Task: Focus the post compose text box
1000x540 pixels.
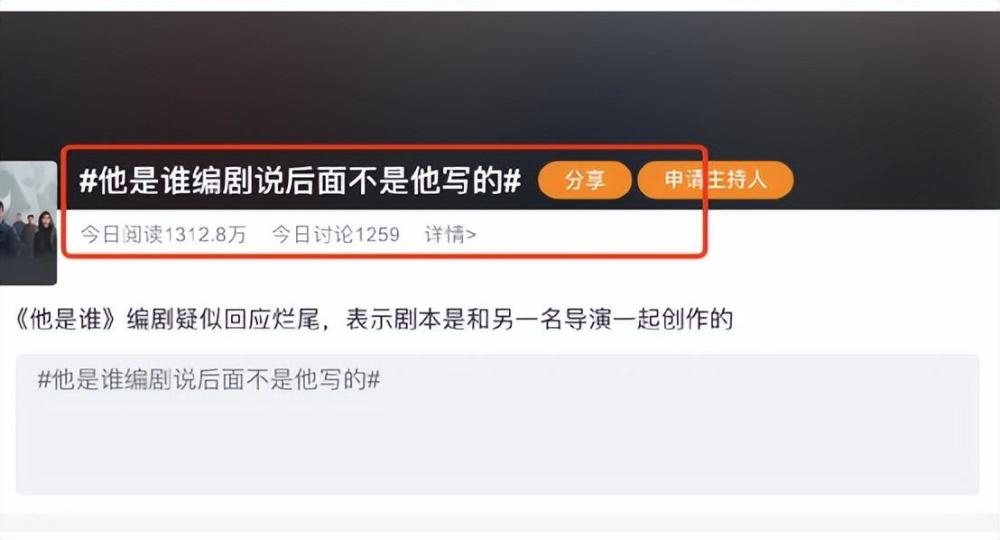Action: pos(497,425)
